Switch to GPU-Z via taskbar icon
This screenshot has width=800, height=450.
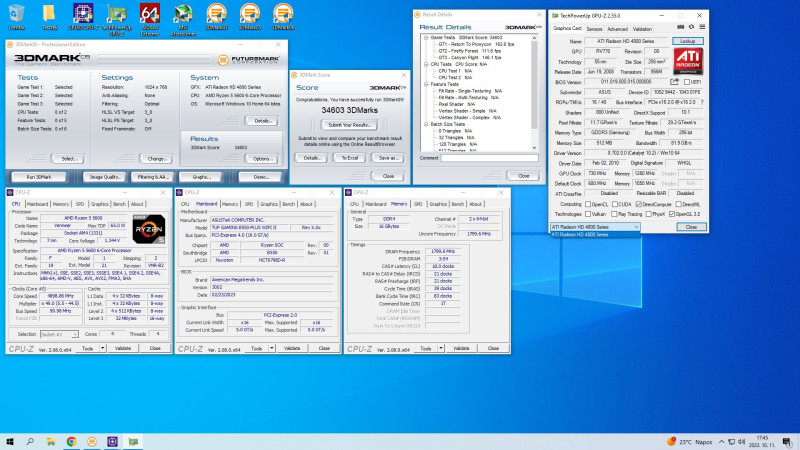133,441
